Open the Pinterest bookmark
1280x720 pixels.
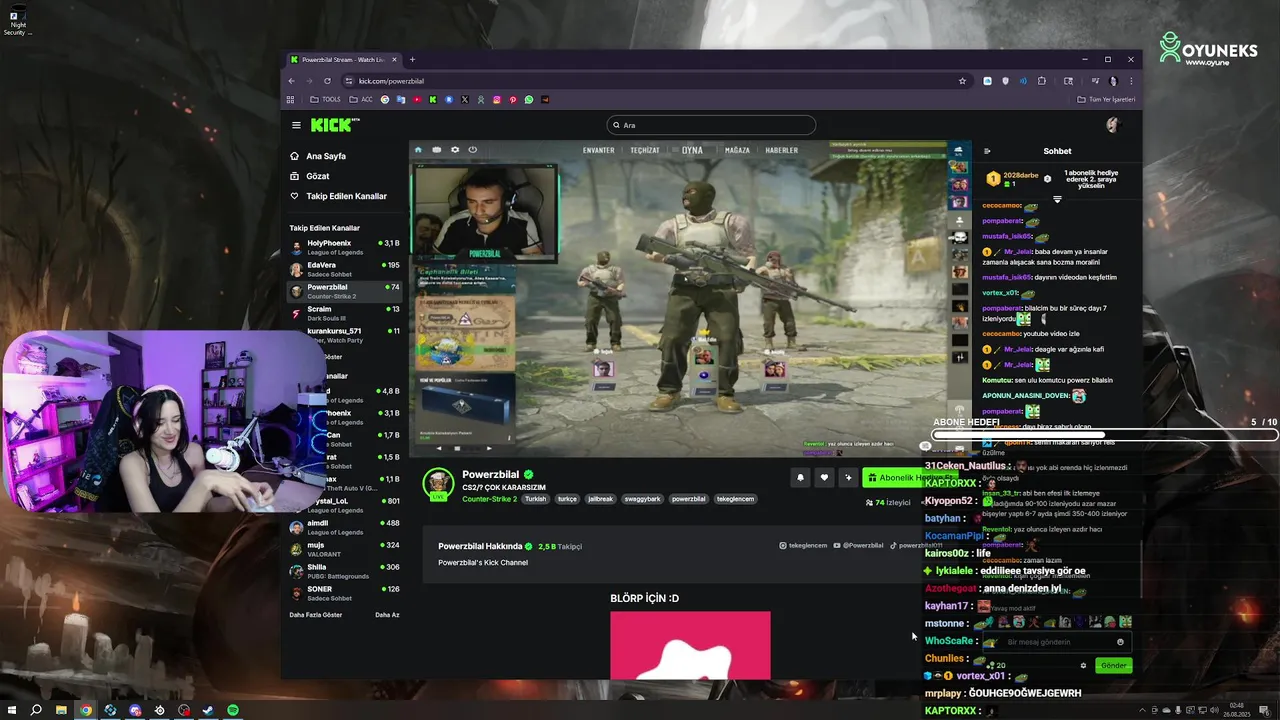(x=513, y=100)
